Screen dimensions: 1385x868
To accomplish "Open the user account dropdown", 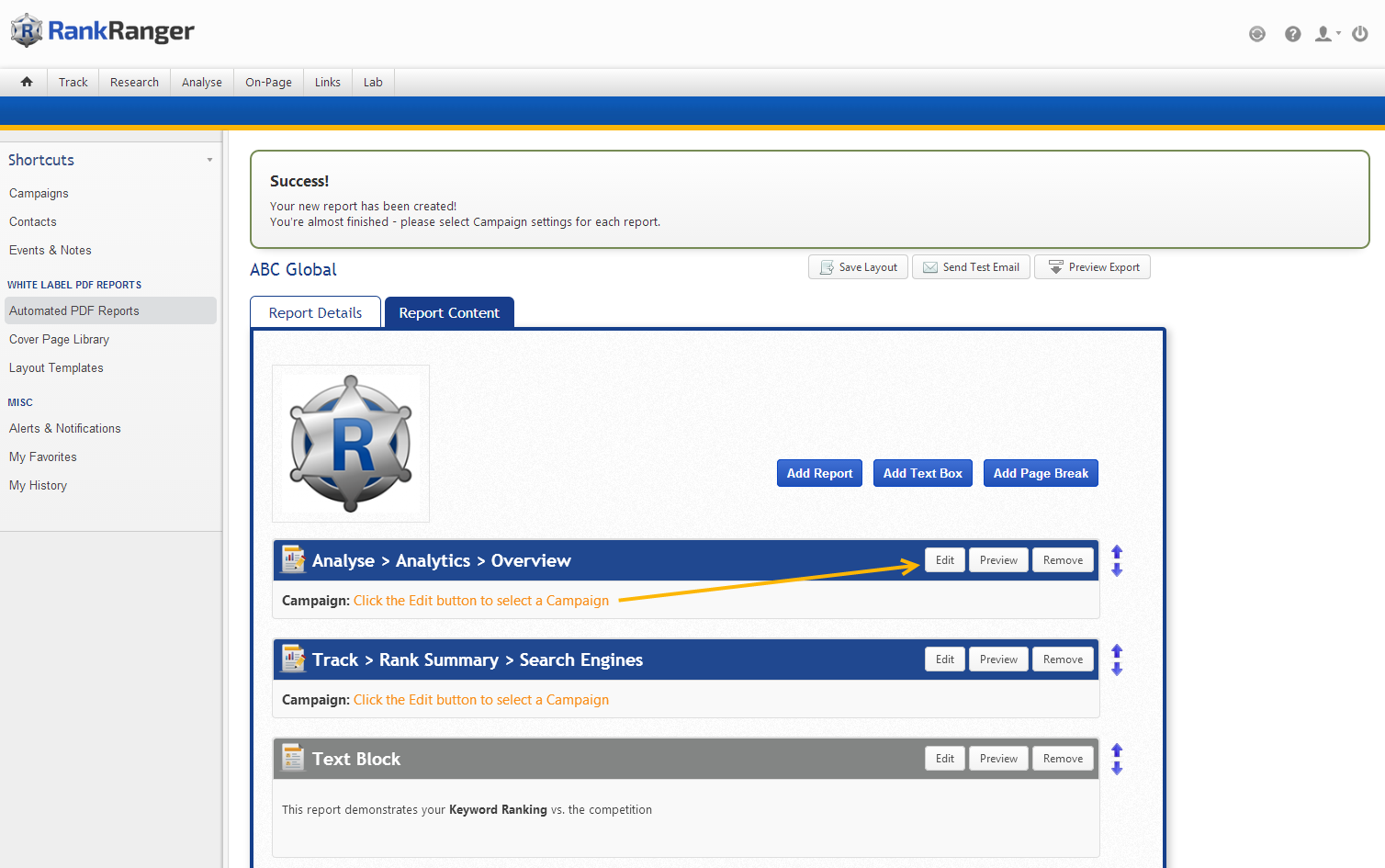I will point(1327,34).
